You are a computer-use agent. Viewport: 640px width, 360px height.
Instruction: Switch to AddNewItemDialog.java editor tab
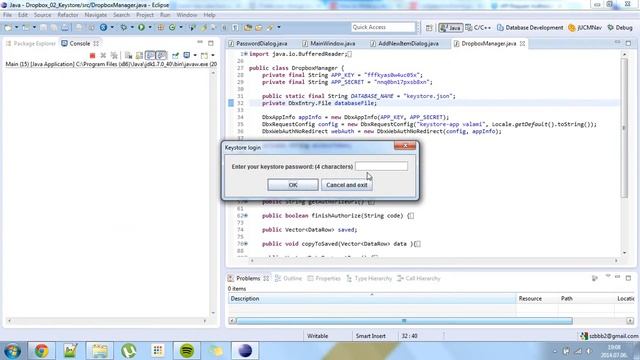pos(404,43)
